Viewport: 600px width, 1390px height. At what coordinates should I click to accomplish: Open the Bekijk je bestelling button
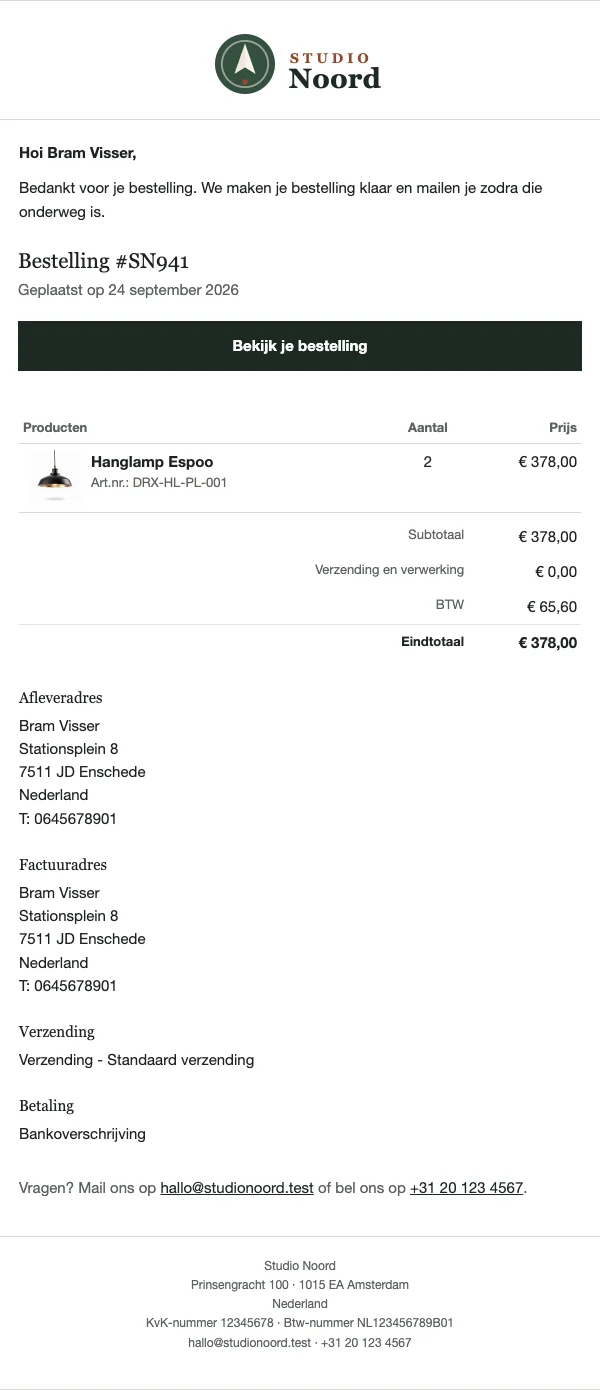(300, 346)
